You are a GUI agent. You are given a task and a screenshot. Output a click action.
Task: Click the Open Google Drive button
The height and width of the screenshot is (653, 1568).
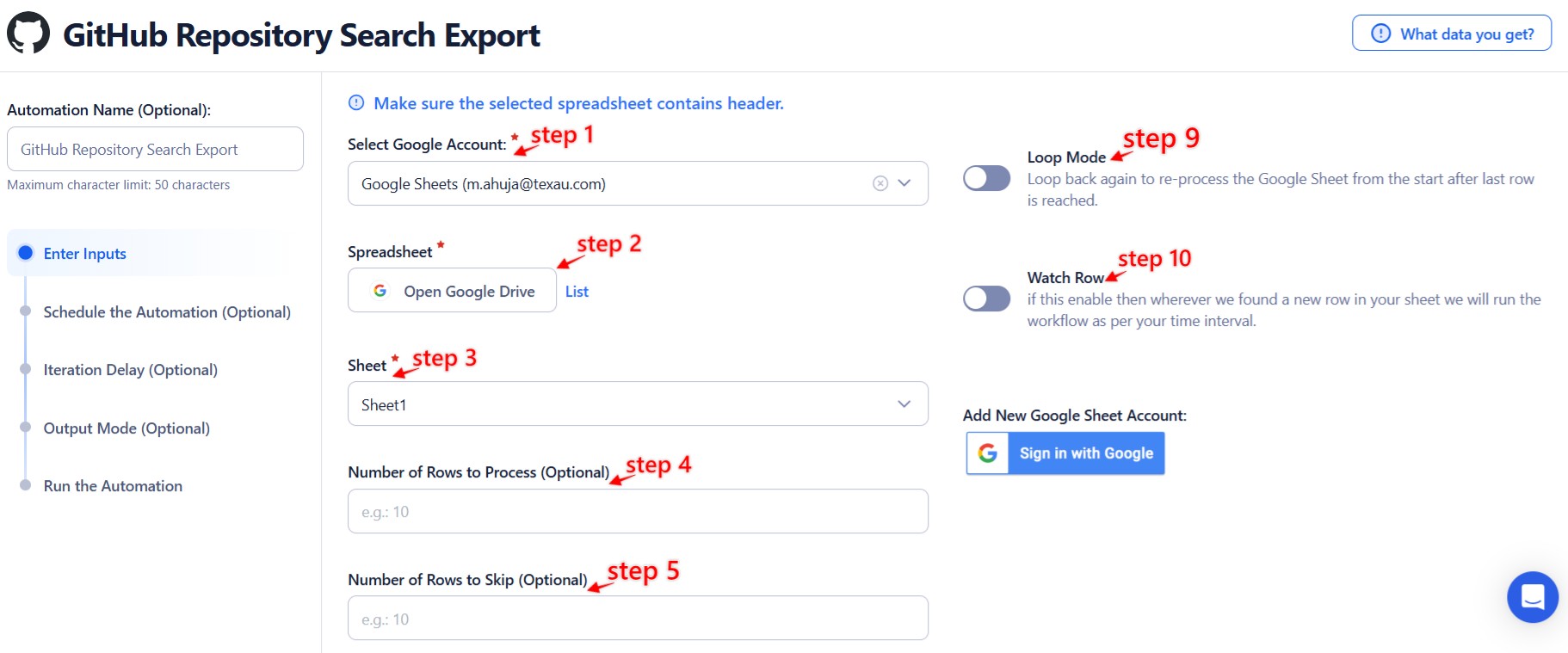[452, 291]
